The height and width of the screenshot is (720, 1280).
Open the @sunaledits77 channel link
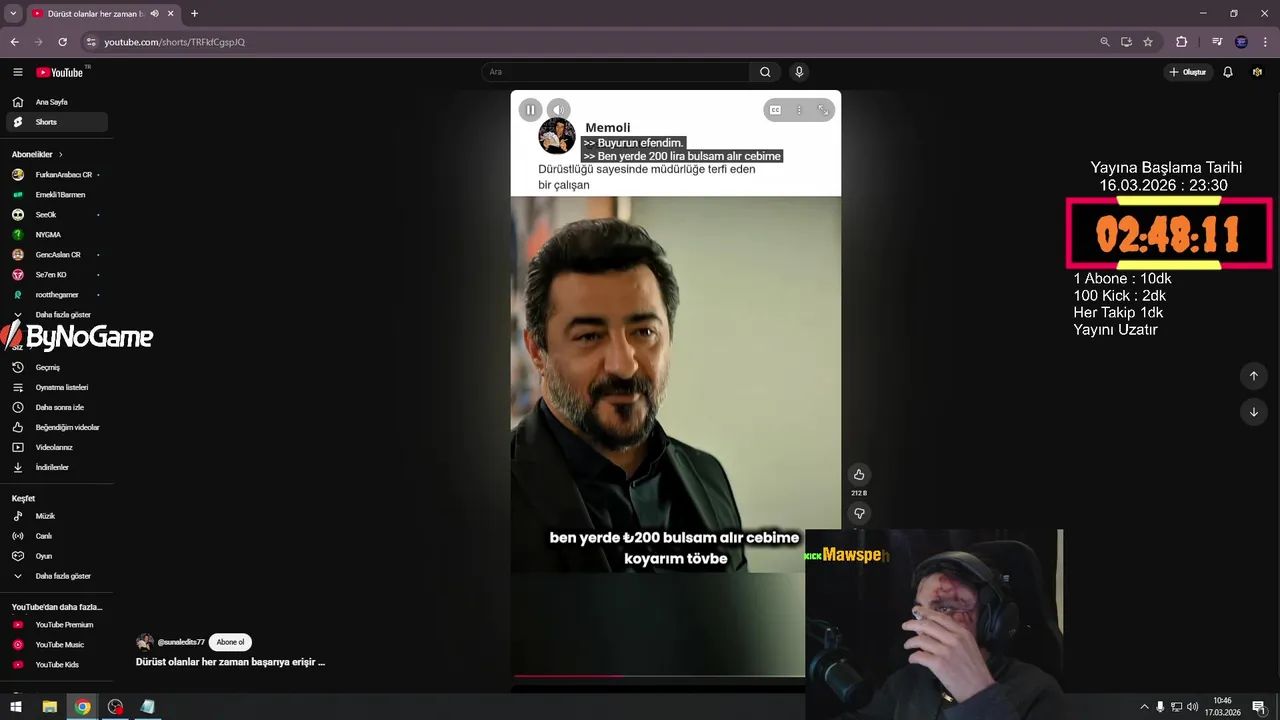click(x=181, y=642)
